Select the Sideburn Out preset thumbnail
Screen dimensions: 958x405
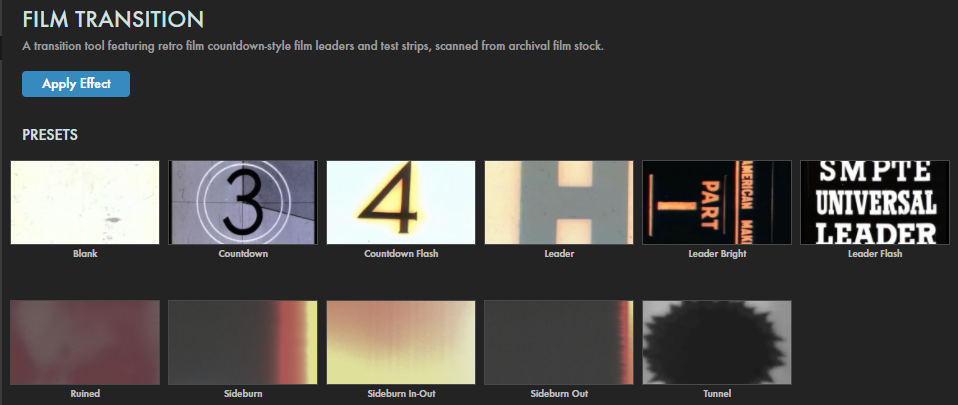[559, 342]
